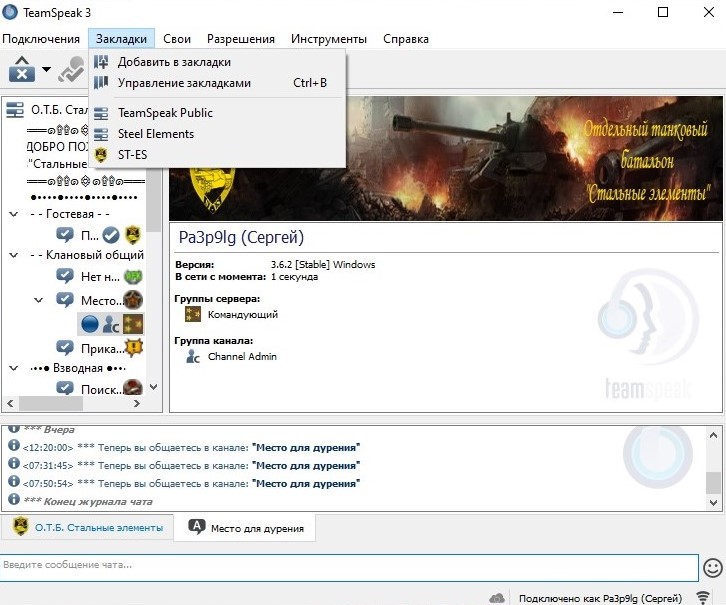Click the Командующий server group icon
The width and height of the screenshot is (726, 605).
(x=193, y=314)
